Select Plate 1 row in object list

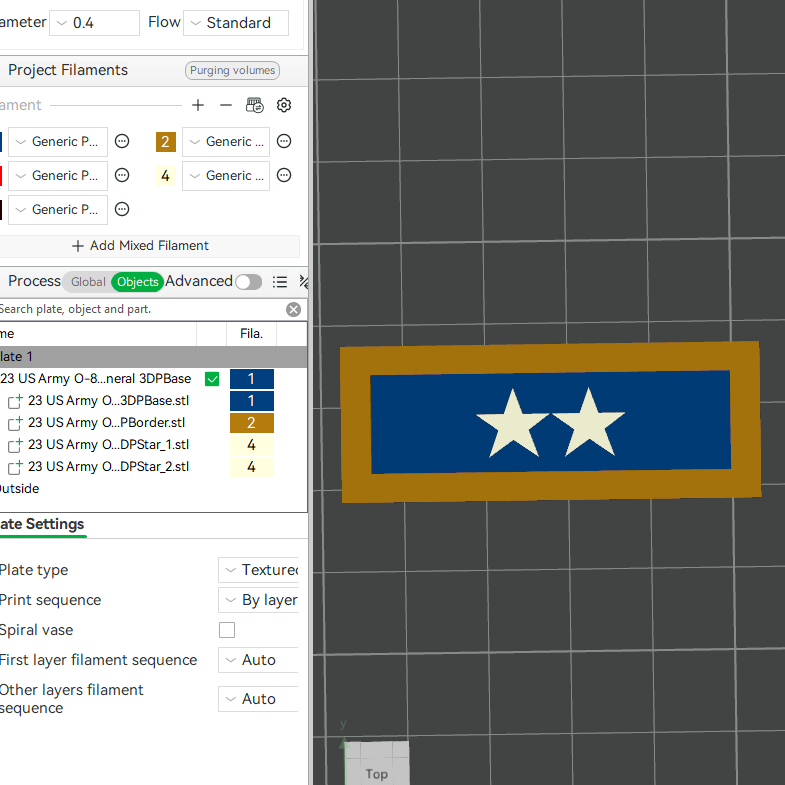pos(153,357)
